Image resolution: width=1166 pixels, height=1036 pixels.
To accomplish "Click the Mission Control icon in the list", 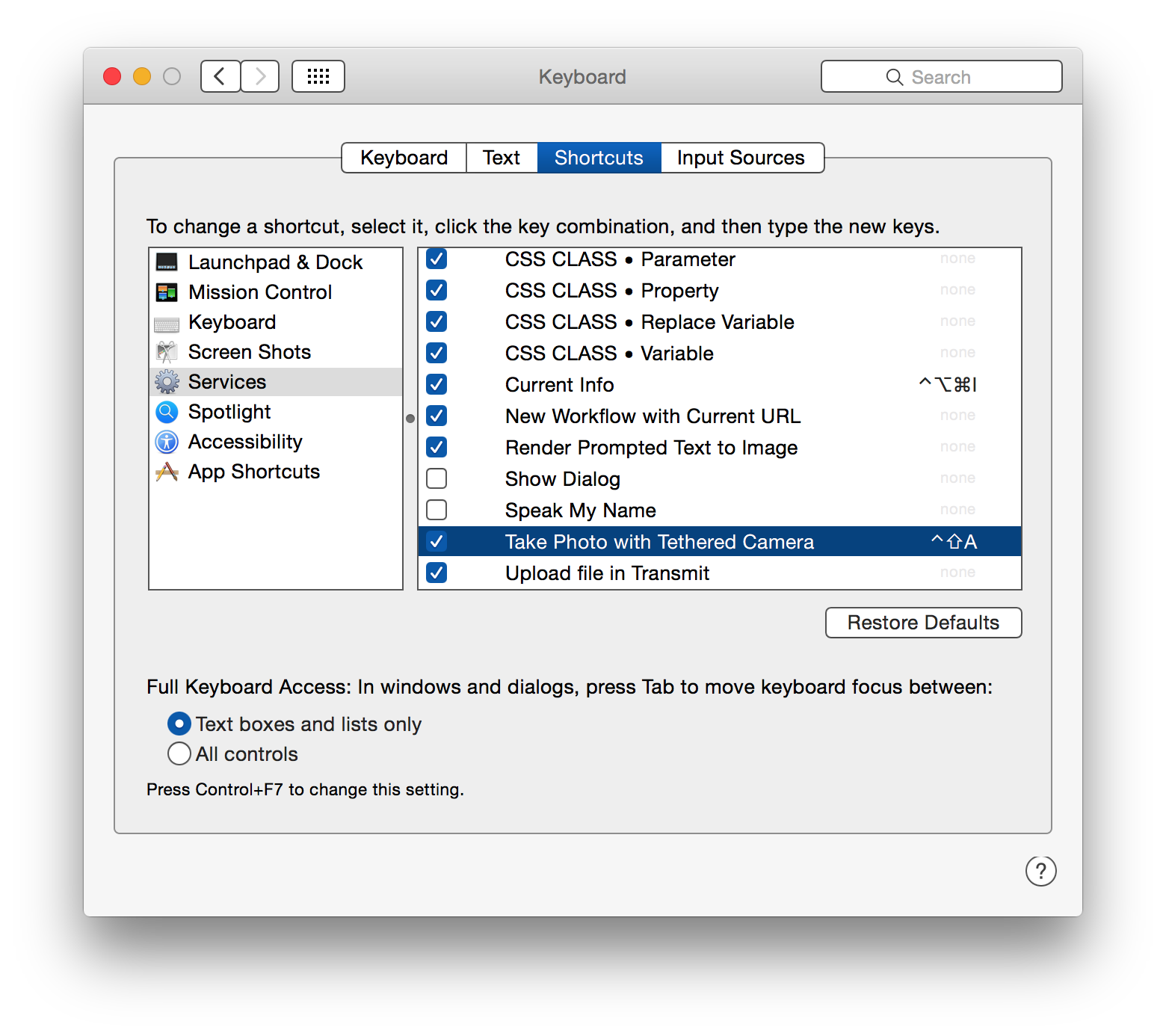I will (167, 292).
